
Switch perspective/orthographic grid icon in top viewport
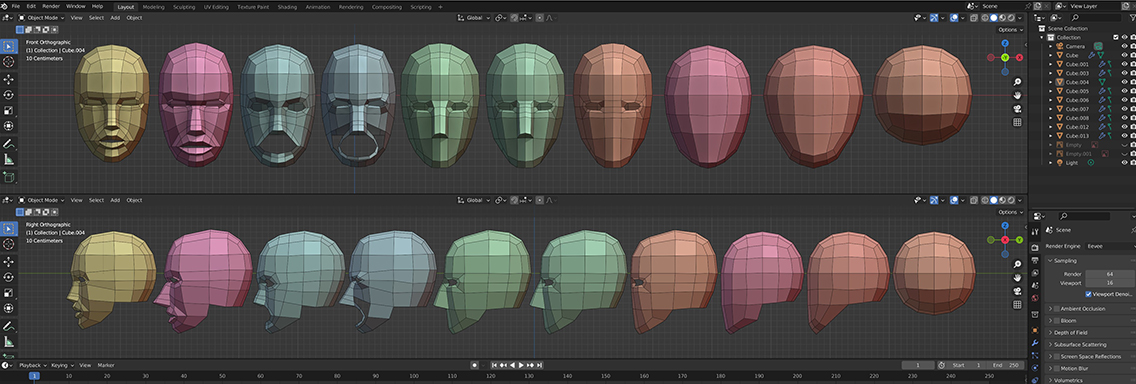point(1017,122)
